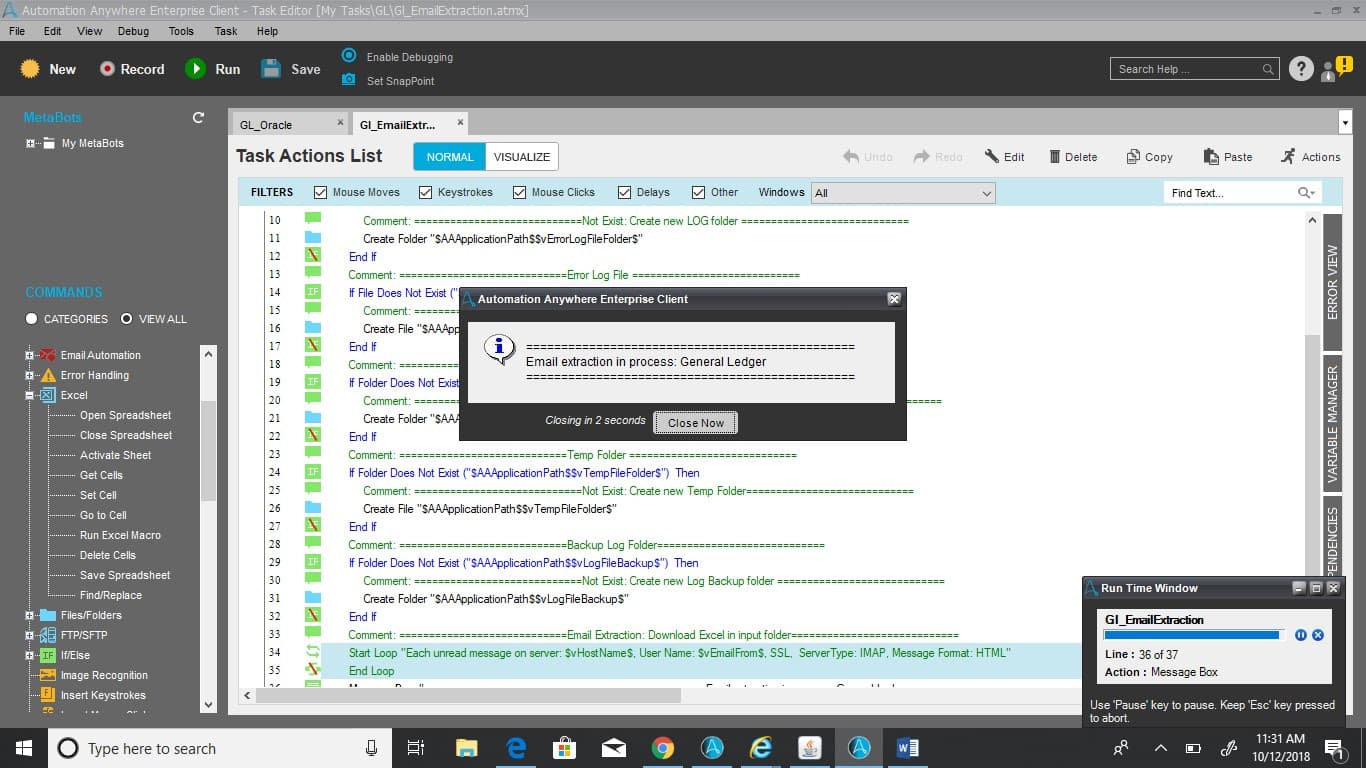
Task: Close the GI_EmailExtr tab with its X
Action: (460, 122)
